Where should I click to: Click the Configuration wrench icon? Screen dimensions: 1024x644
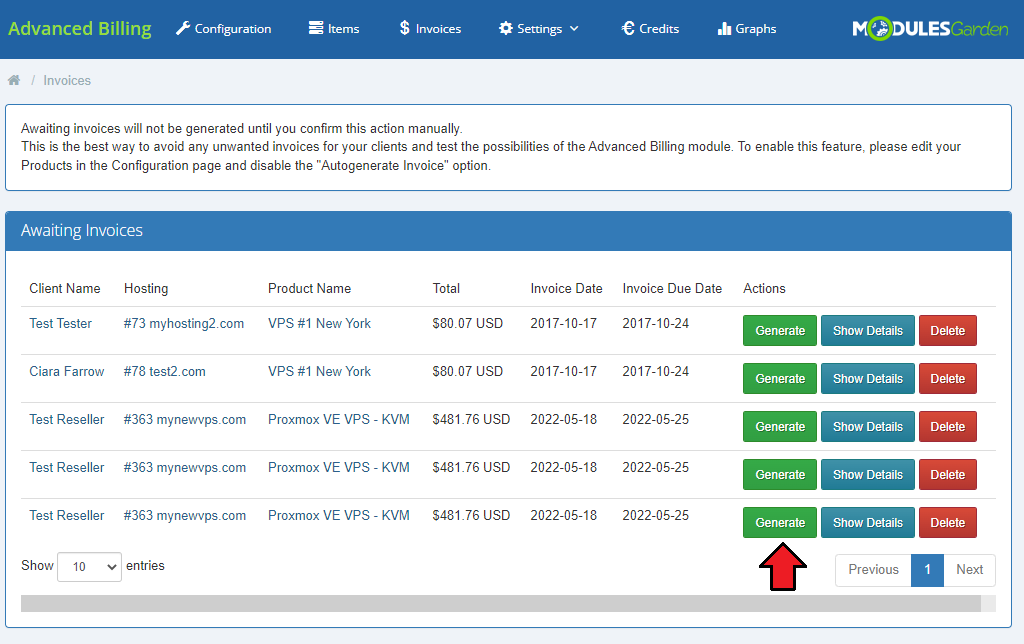click(183, 29)
